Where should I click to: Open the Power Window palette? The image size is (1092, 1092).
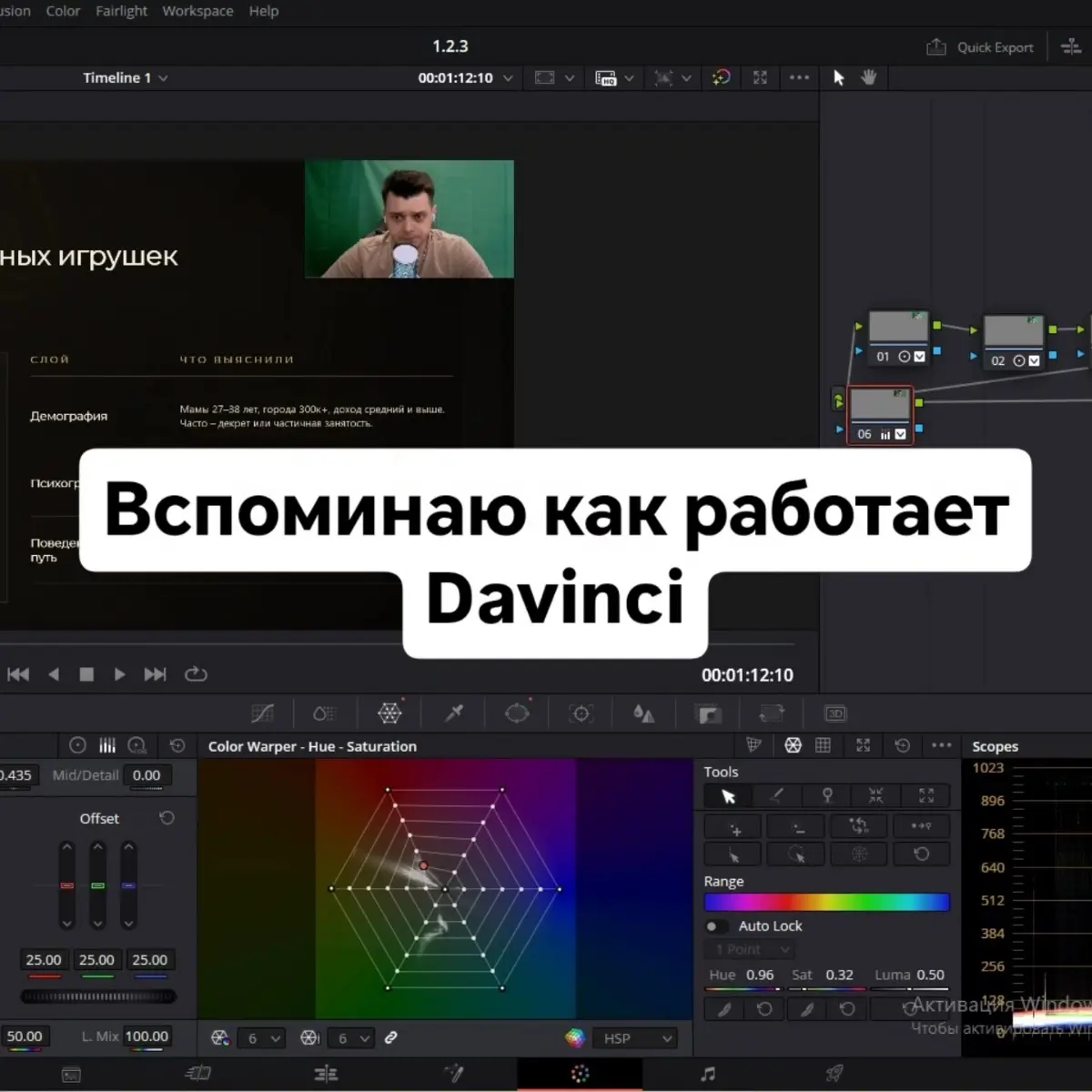pos(517,713)
